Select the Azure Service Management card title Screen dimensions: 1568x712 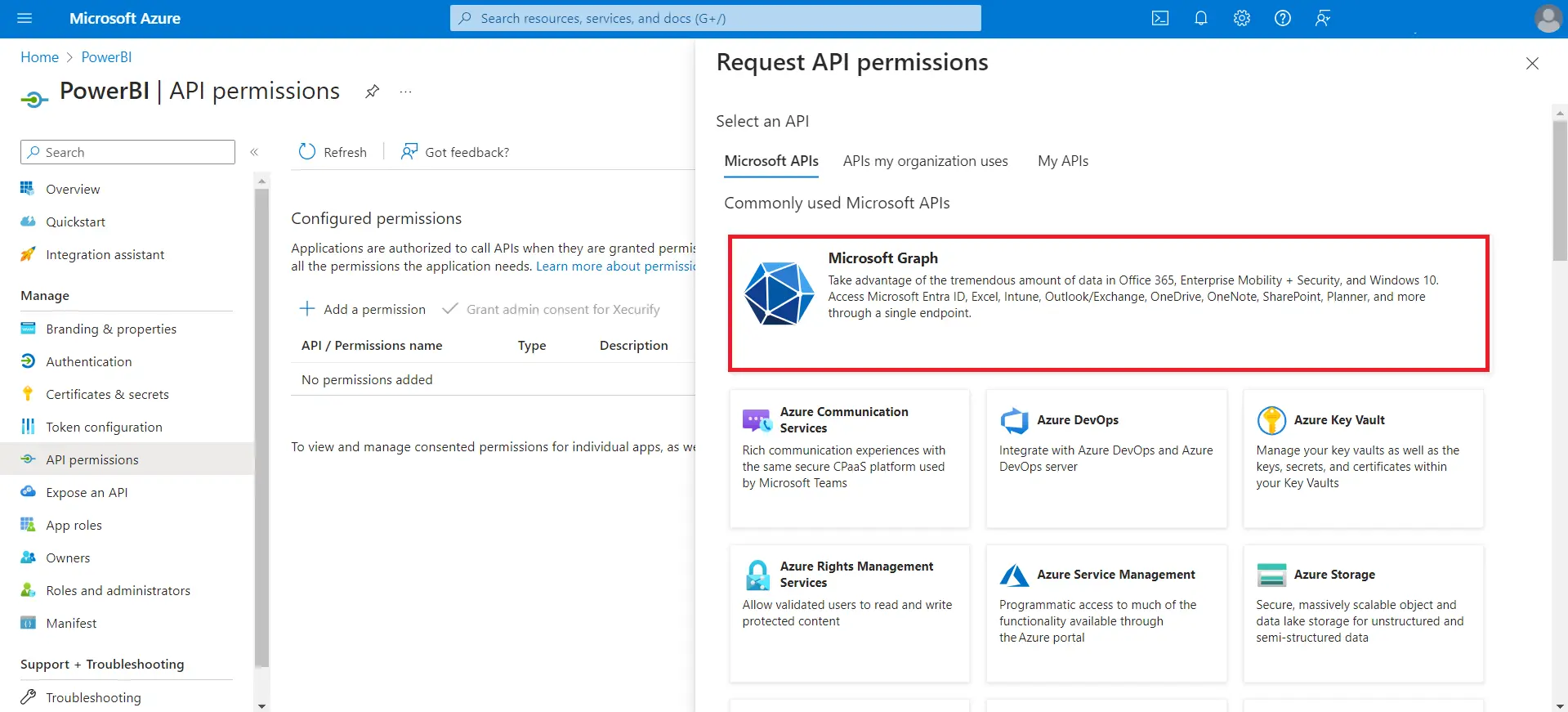pos(1115,575)
